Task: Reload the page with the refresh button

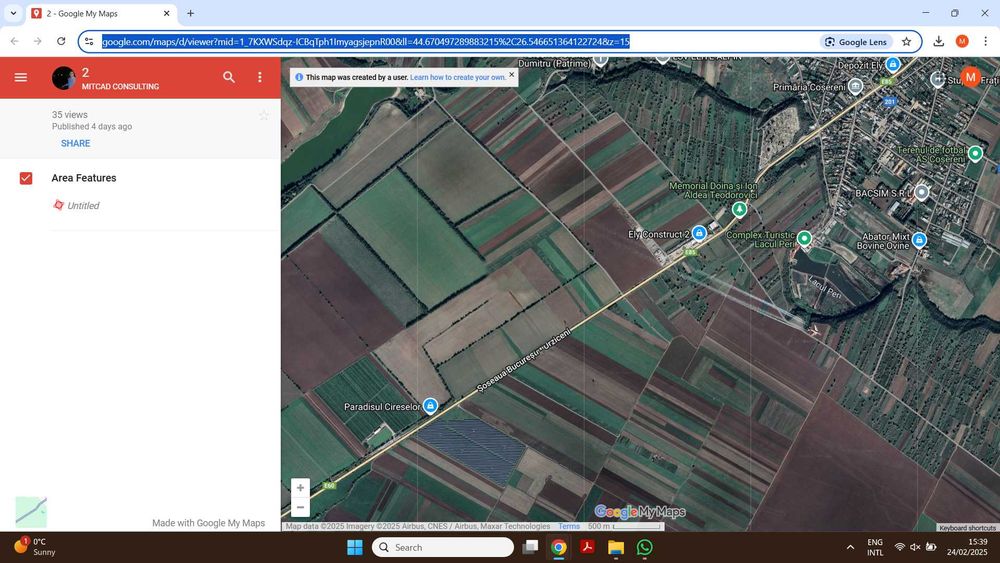Action: point(61,41)
